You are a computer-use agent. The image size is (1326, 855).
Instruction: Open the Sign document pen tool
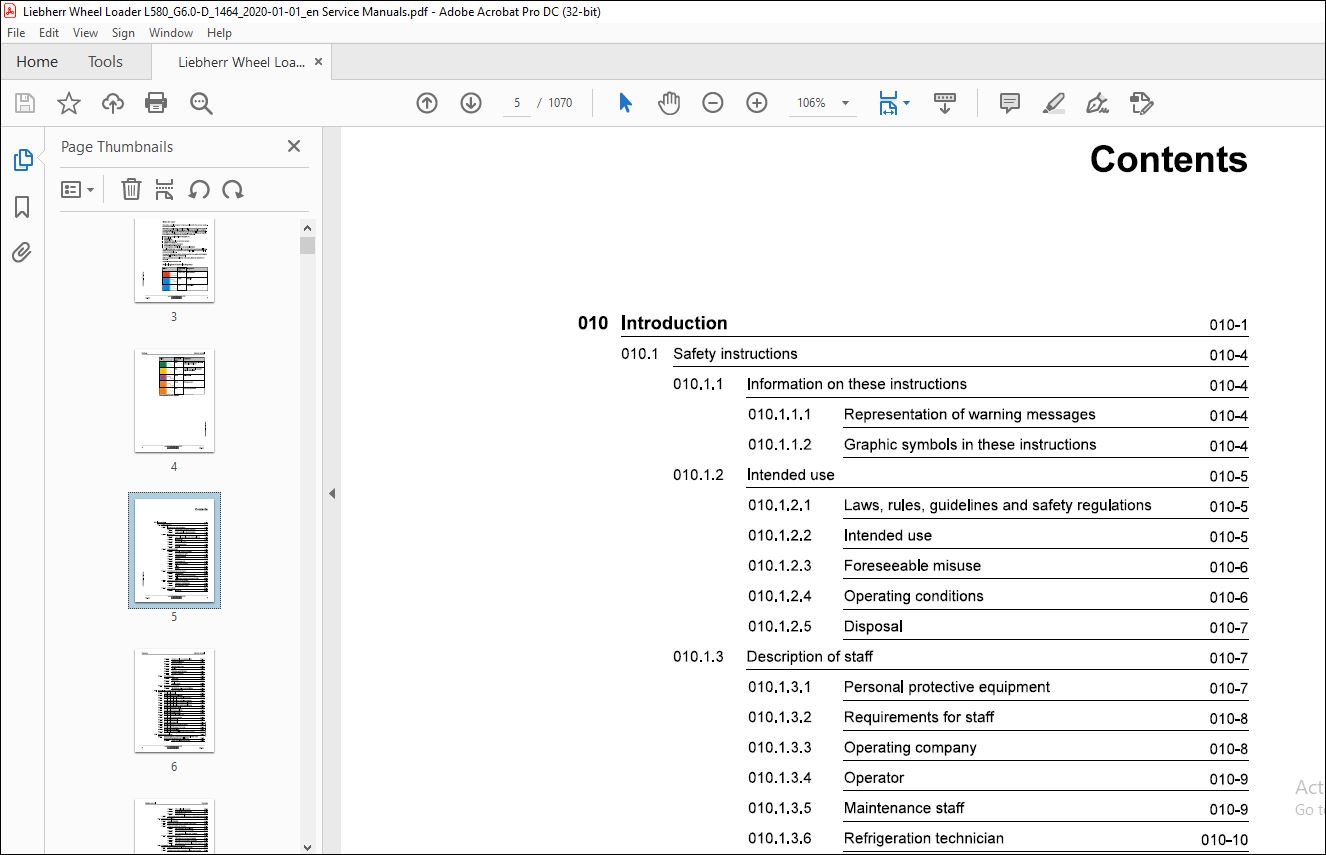(1097, 103)
